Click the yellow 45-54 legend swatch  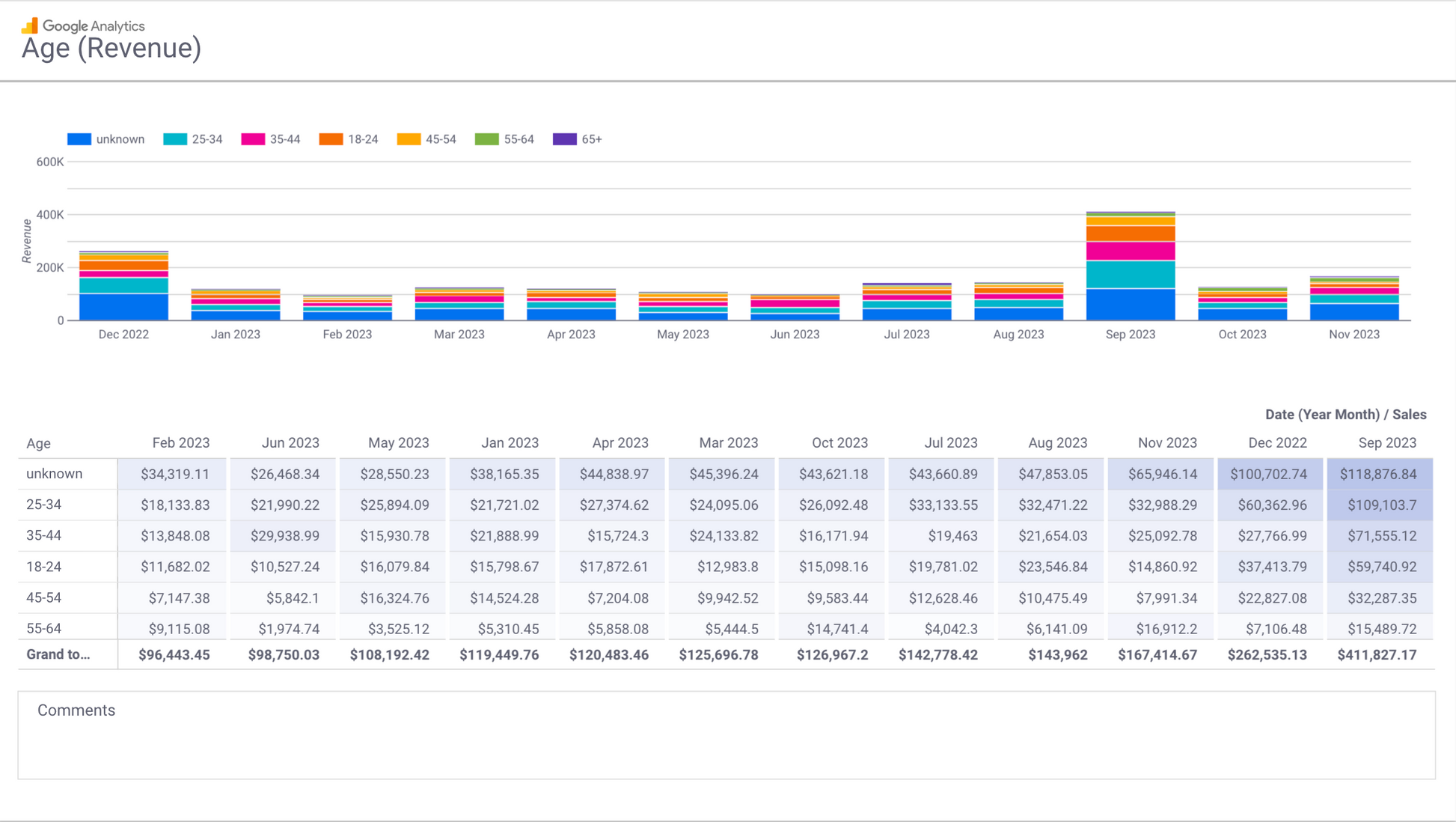(x=409, y=139)
